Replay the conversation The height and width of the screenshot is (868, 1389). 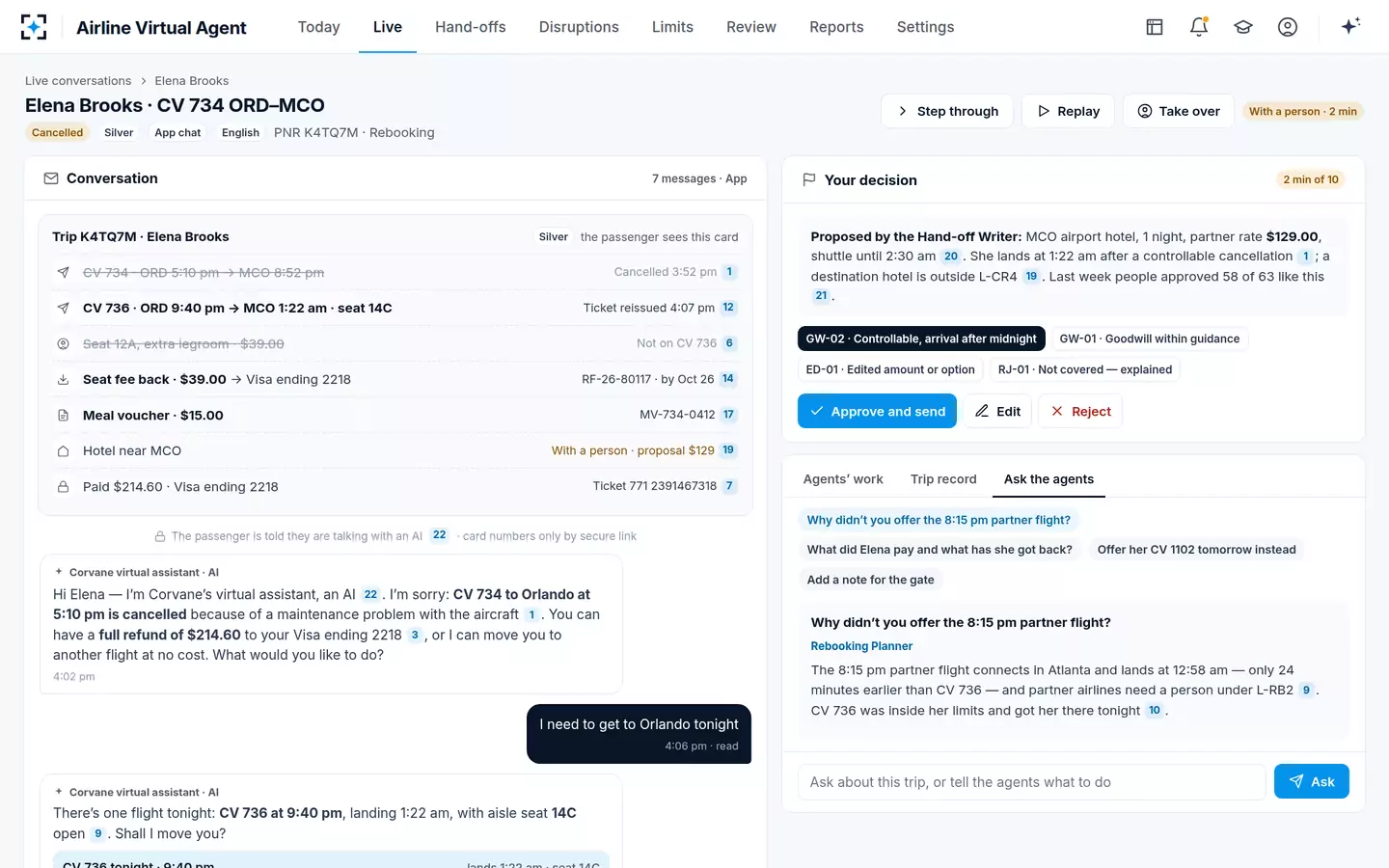click(x=1068, y=111)
